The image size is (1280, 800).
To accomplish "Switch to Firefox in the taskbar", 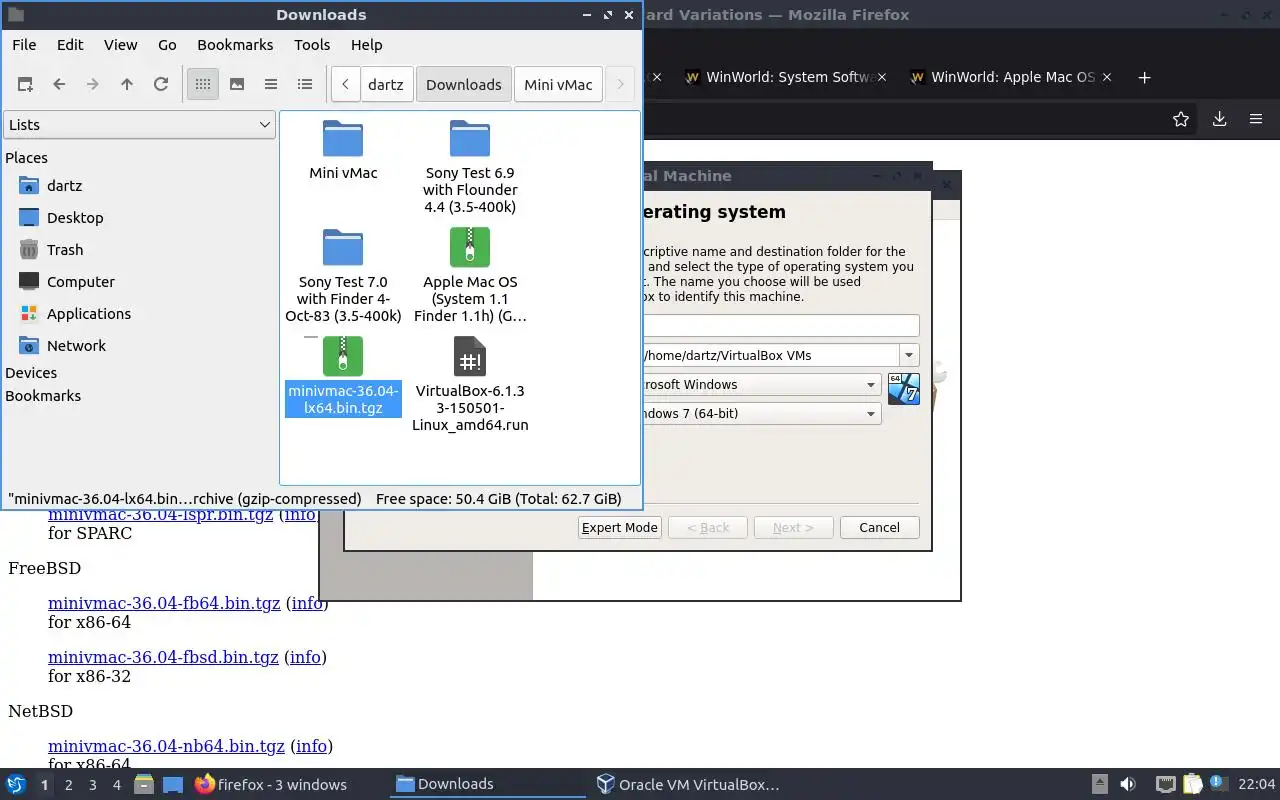I will point(272,784).
